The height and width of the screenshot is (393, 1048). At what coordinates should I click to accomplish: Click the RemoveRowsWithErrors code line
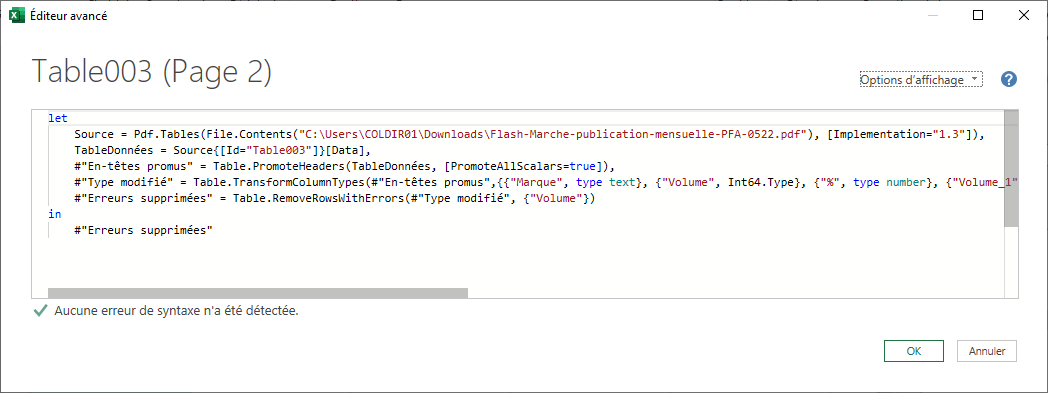[335, 199]
